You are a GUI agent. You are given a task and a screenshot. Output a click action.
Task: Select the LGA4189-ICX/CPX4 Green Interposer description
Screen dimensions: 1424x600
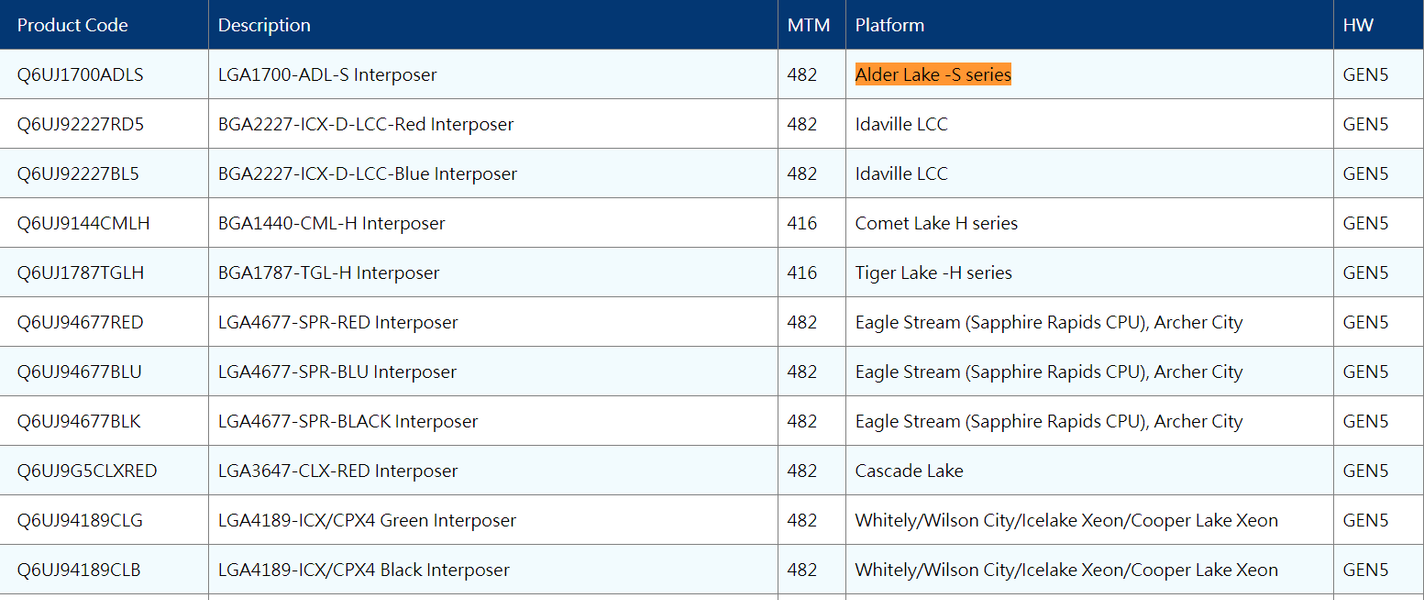[367, 520]
